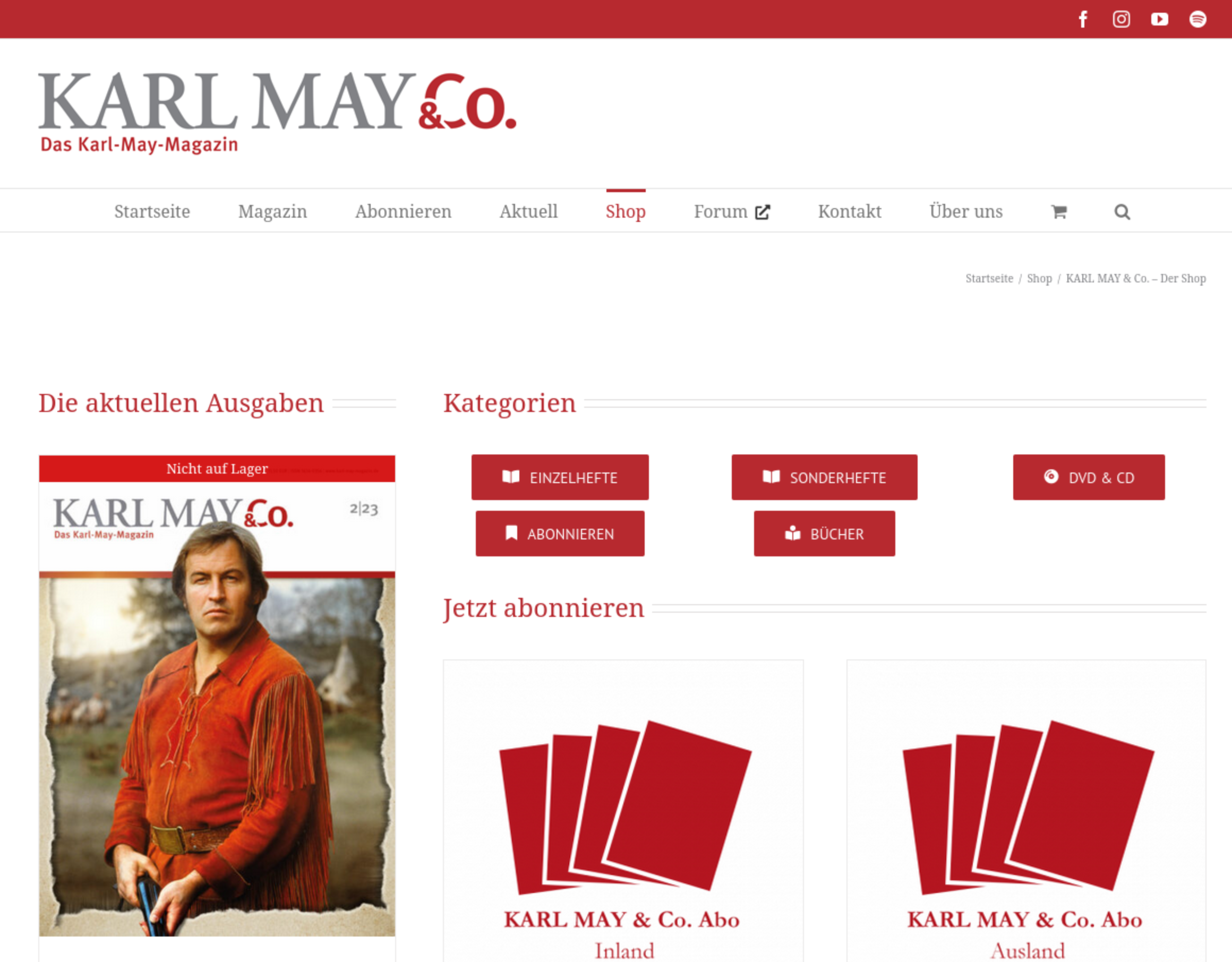Open the Instagram profile icon
The width and height of the screenshot is (1232, 962).
1121,19
